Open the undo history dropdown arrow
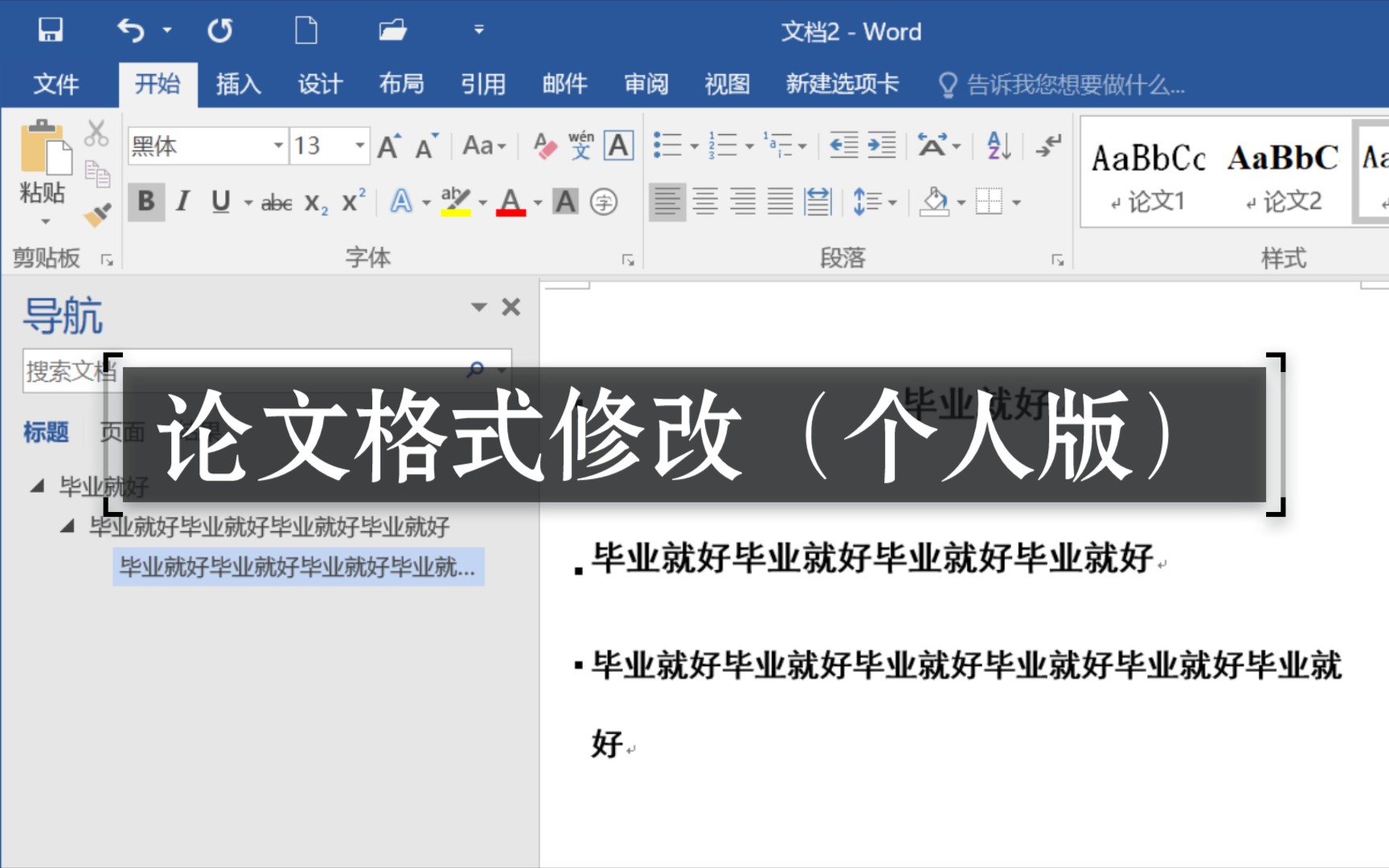This screenshot has height=868, width=1389. [167, 31]
